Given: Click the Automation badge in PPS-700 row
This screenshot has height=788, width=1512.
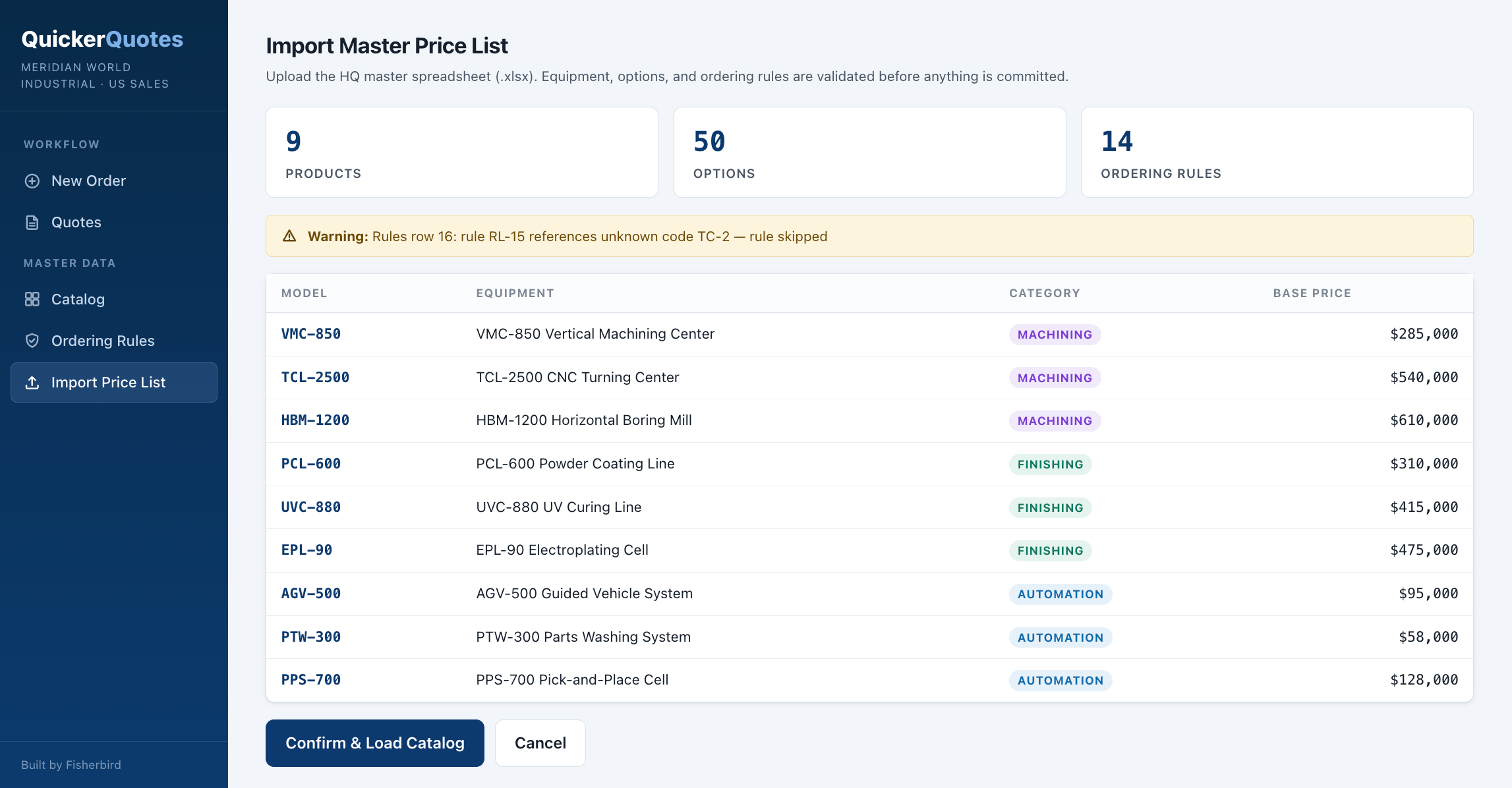Looking at the screenshot, I should pyautogui.click(x=1061, y=681).
